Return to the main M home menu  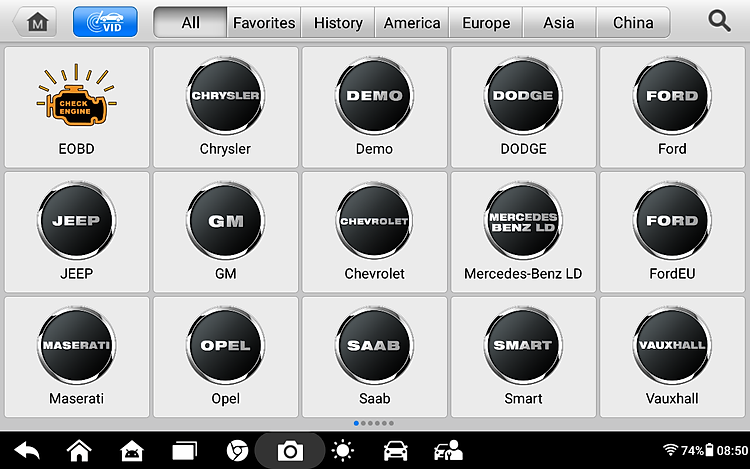pos(35,22)
